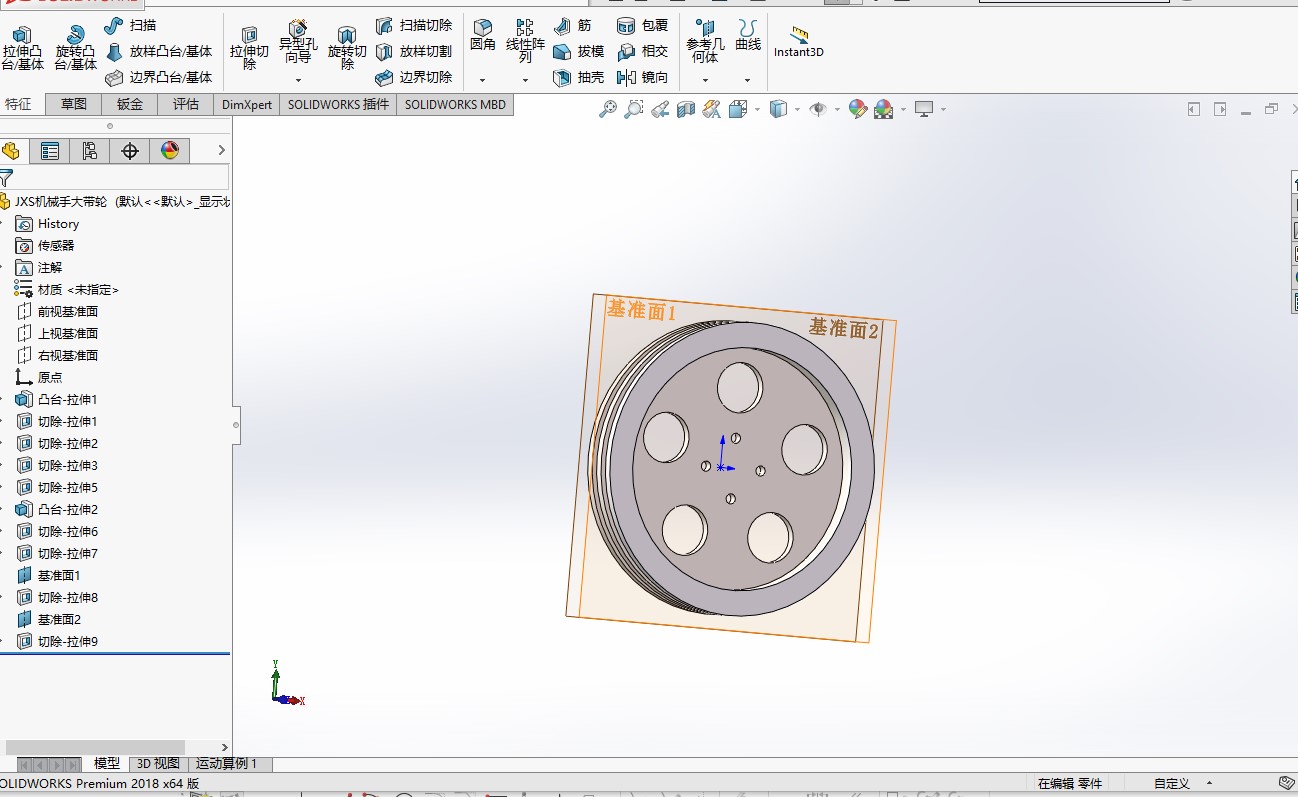Activate the 旋转切除 revolved cut tool
1298x797 pixels.
(x=347, y=48)
